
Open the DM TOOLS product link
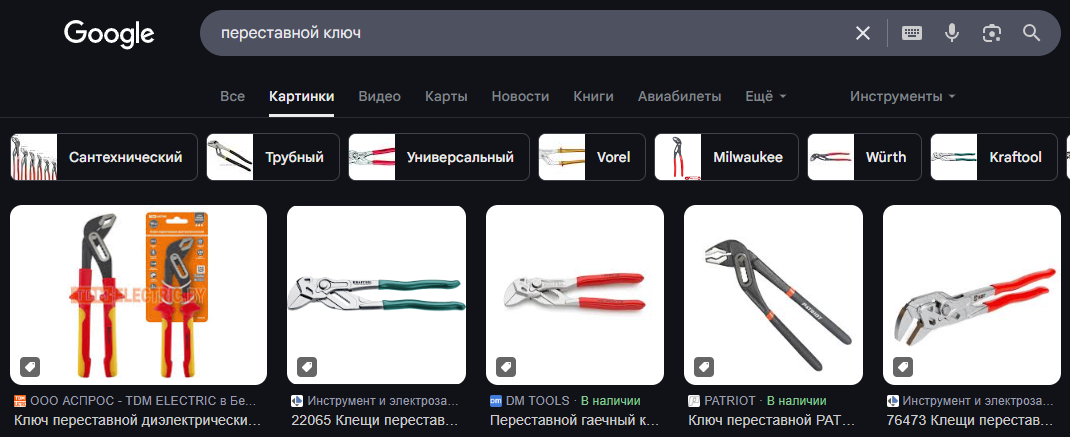tap(575, 419)
